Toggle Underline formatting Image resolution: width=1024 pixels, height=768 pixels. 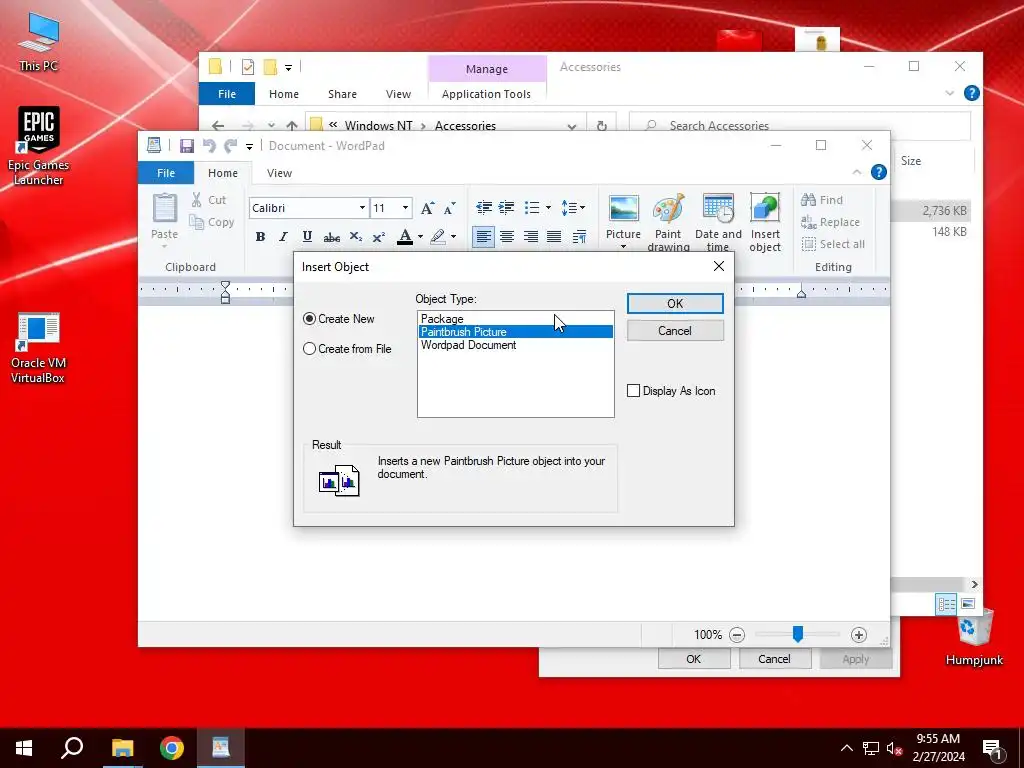point(307,236)
